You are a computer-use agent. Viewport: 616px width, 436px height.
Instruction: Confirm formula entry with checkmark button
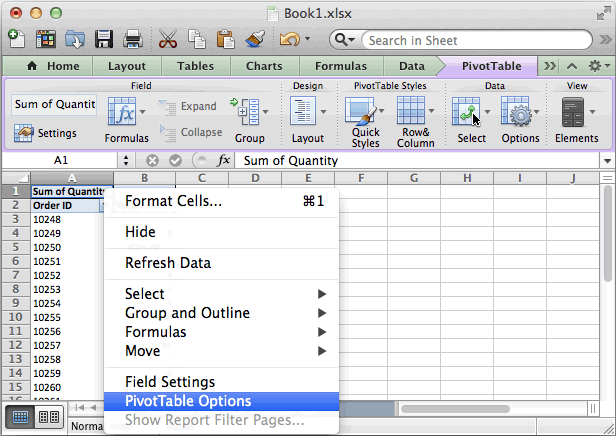click(x=175, y=160)
